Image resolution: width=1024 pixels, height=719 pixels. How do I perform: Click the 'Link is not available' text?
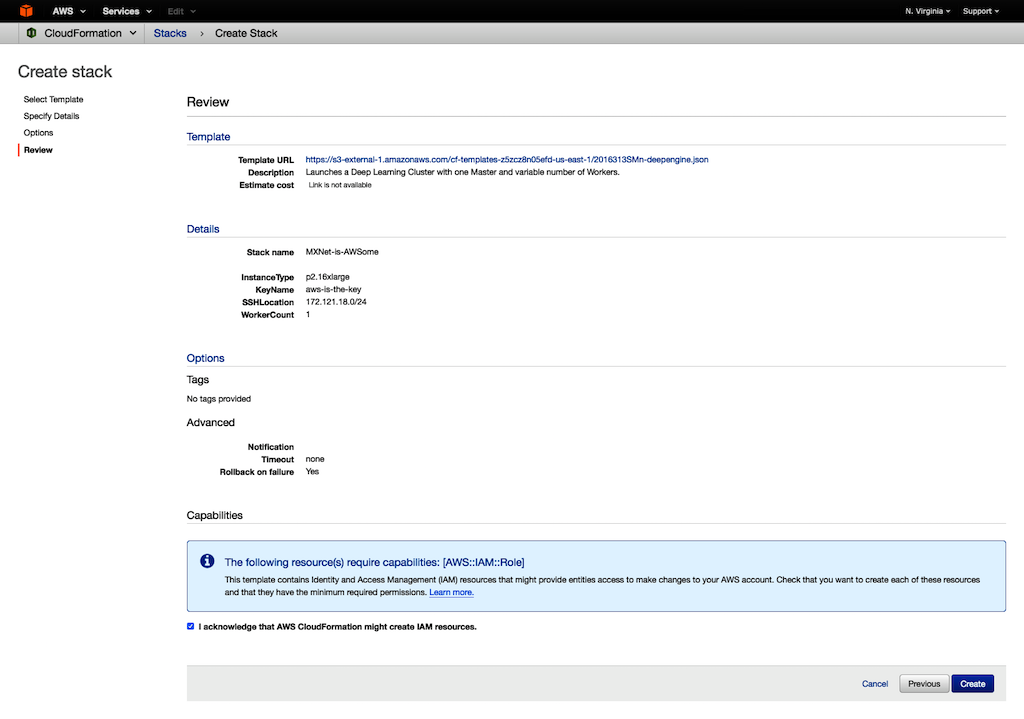click(x=340, y=185)
